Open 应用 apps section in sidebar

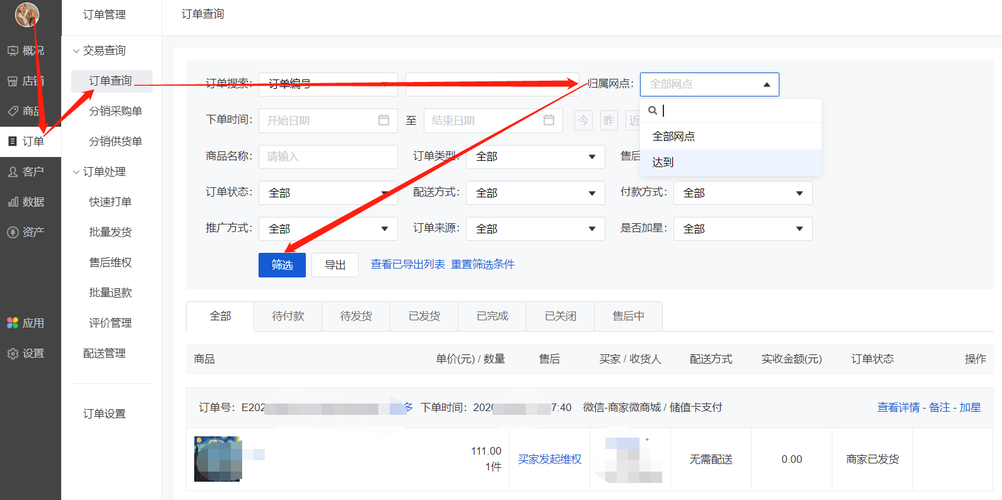pyautogui.click(x=26, y=323)
